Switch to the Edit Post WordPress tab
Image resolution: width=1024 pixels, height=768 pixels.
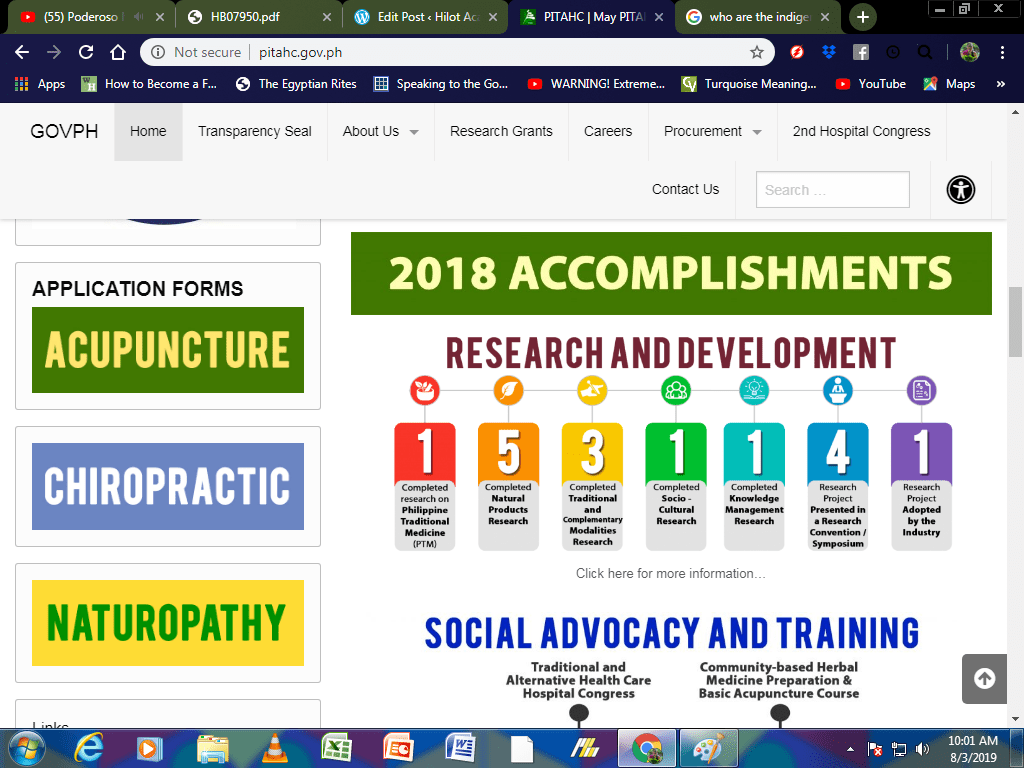[423, 17]
